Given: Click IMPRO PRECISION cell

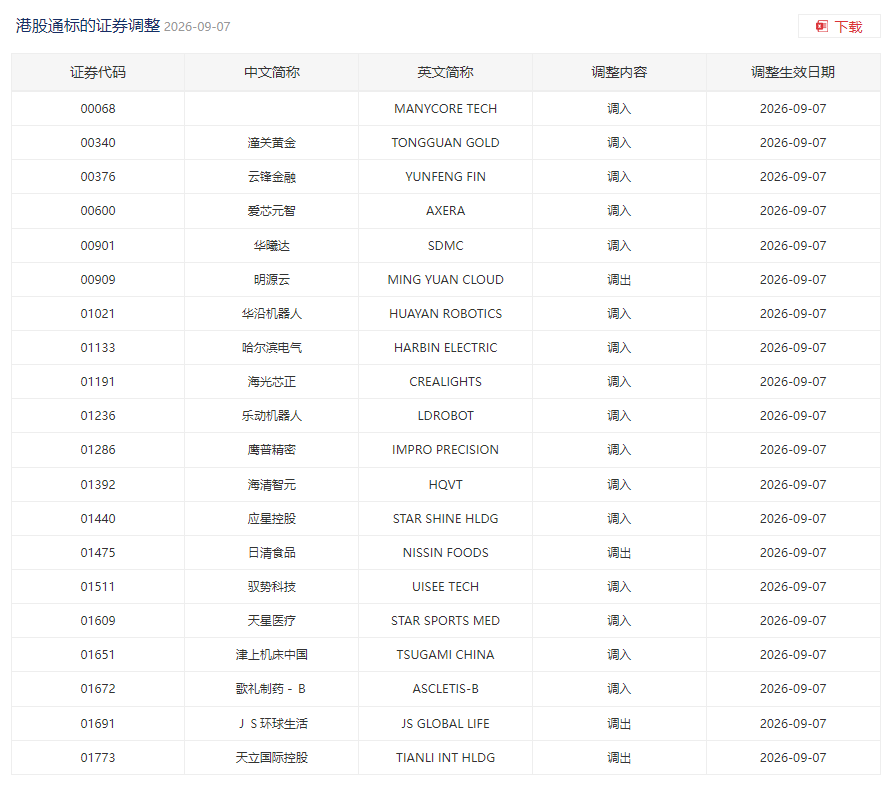Looking at the screenshot, I should tap(445, 450).
